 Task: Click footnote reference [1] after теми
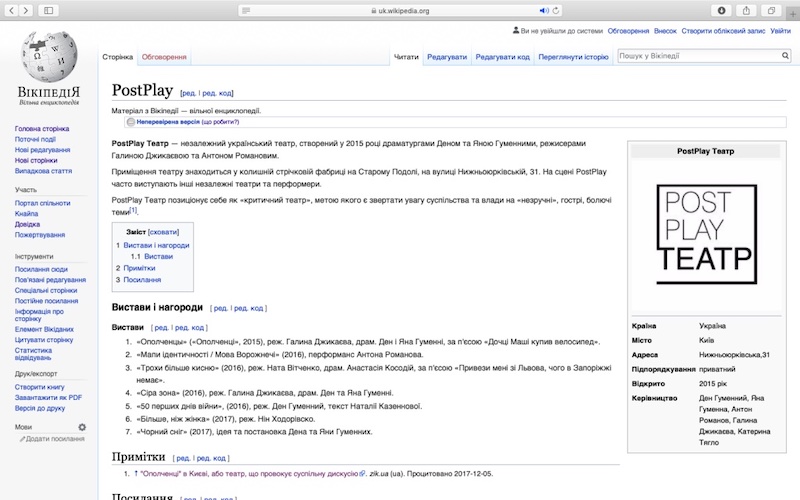click(x=133, y=210)
